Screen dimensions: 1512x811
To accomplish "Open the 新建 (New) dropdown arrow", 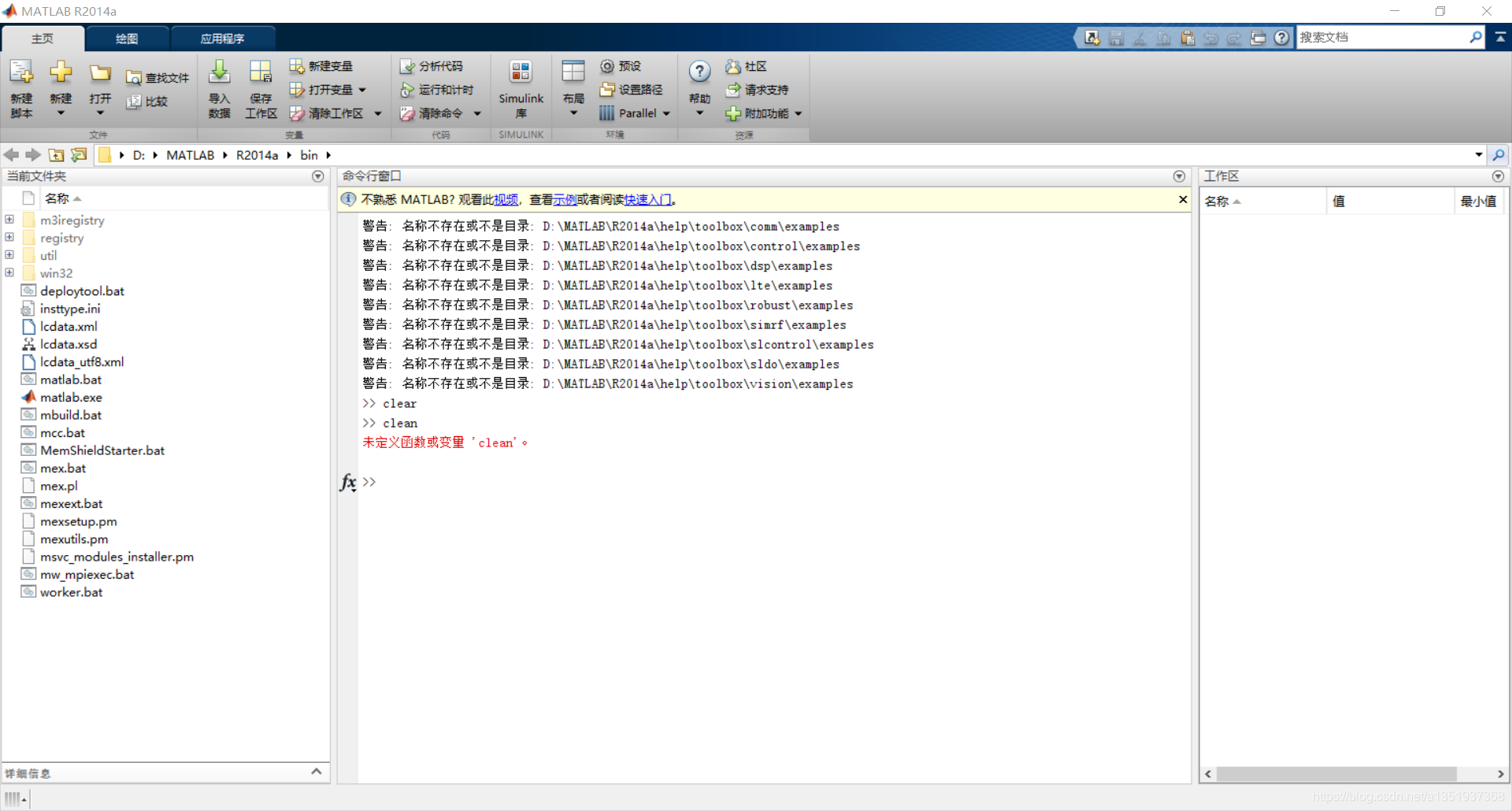I will [x=61, y=113].
